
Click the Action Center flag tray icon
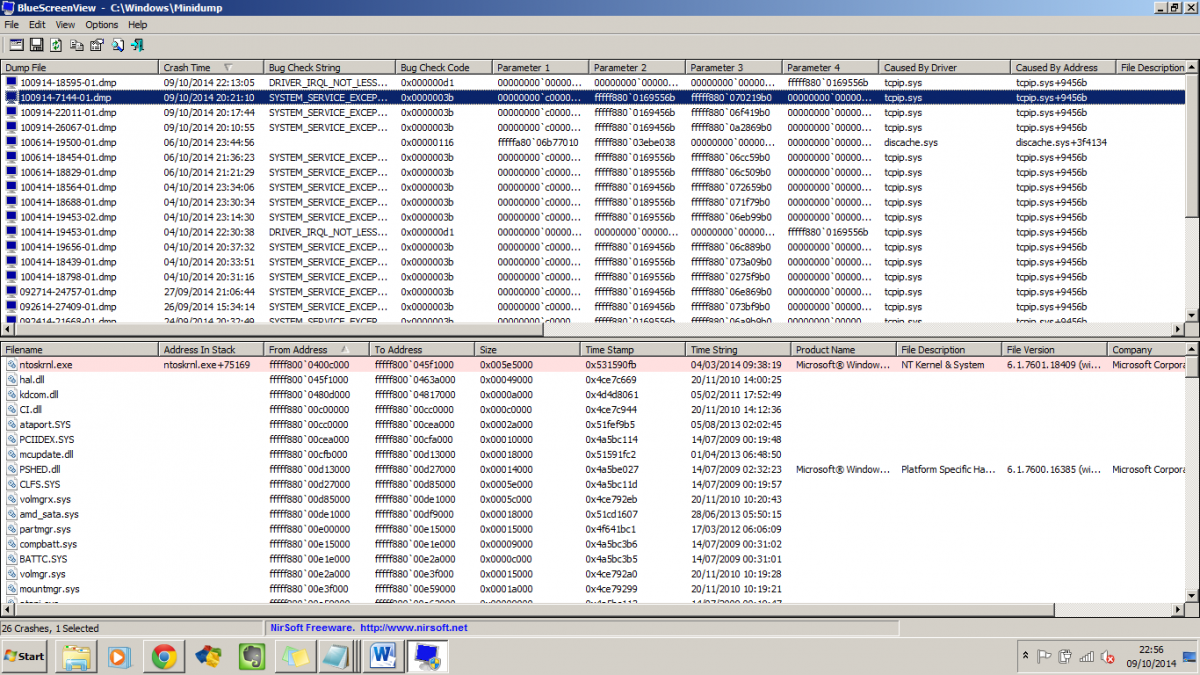(x=1044, y=657)
